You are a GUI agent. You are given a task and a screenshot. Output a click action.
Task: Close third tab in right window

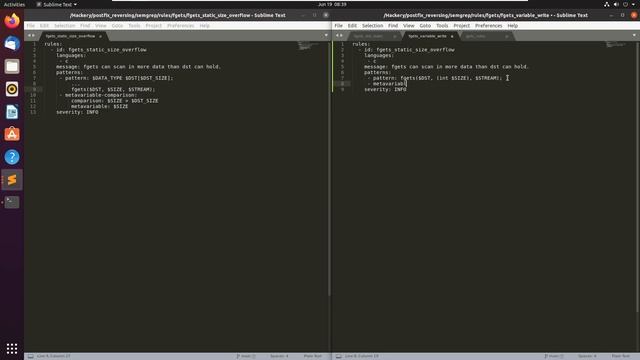click(507, 36)
